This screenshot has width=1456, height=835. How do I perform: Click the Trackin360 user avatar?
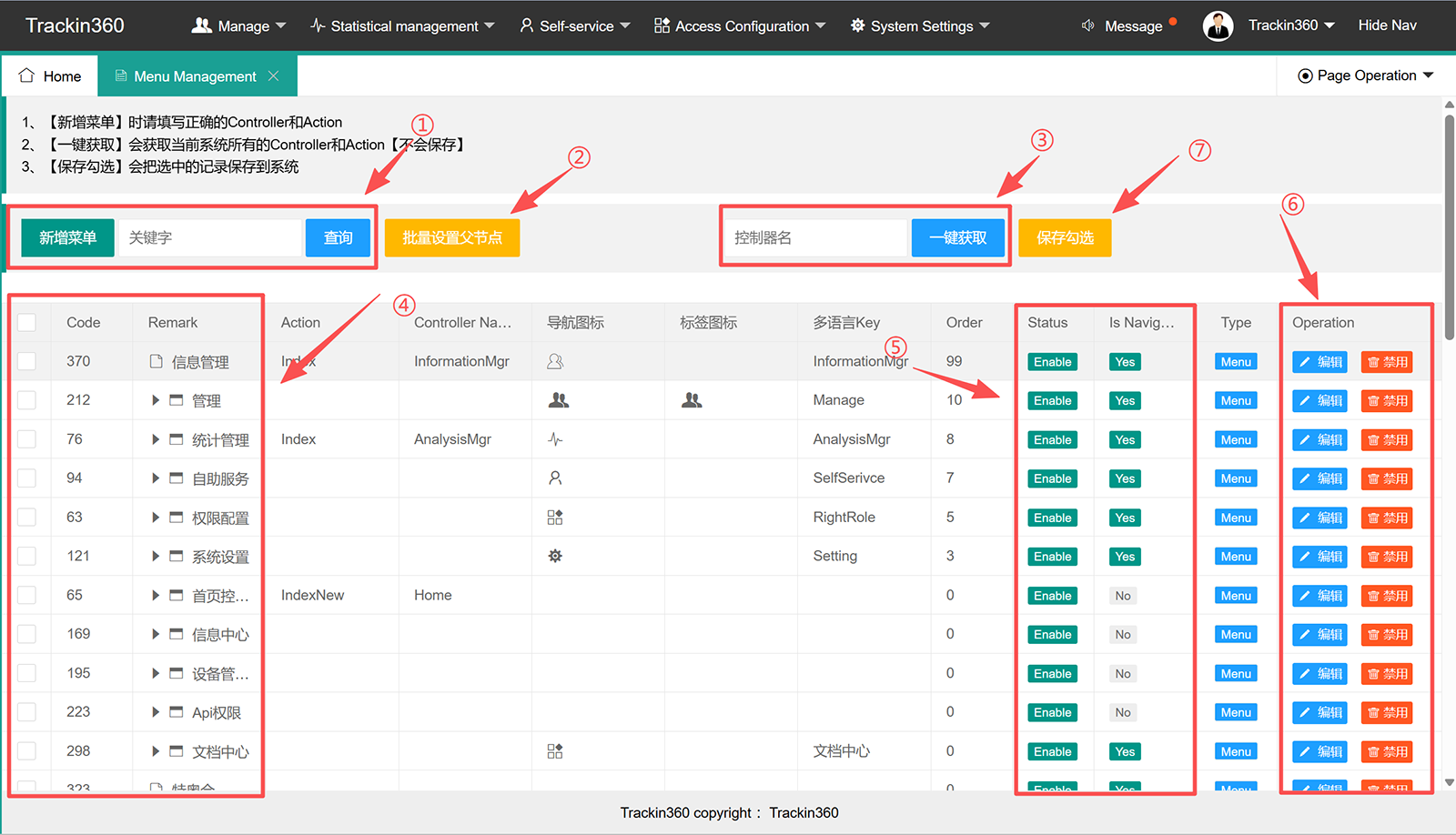pos(1218,26)
